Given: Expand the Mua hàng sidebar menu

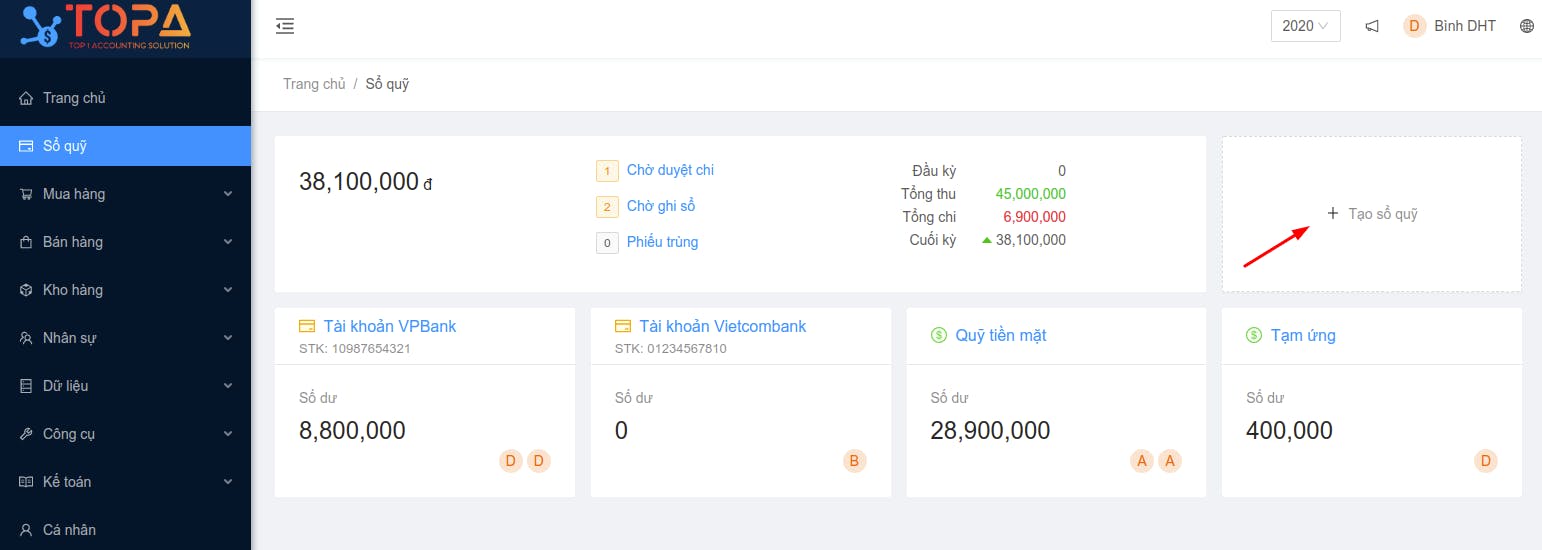Looking at the screenshot, I should (x=125, y=194).
